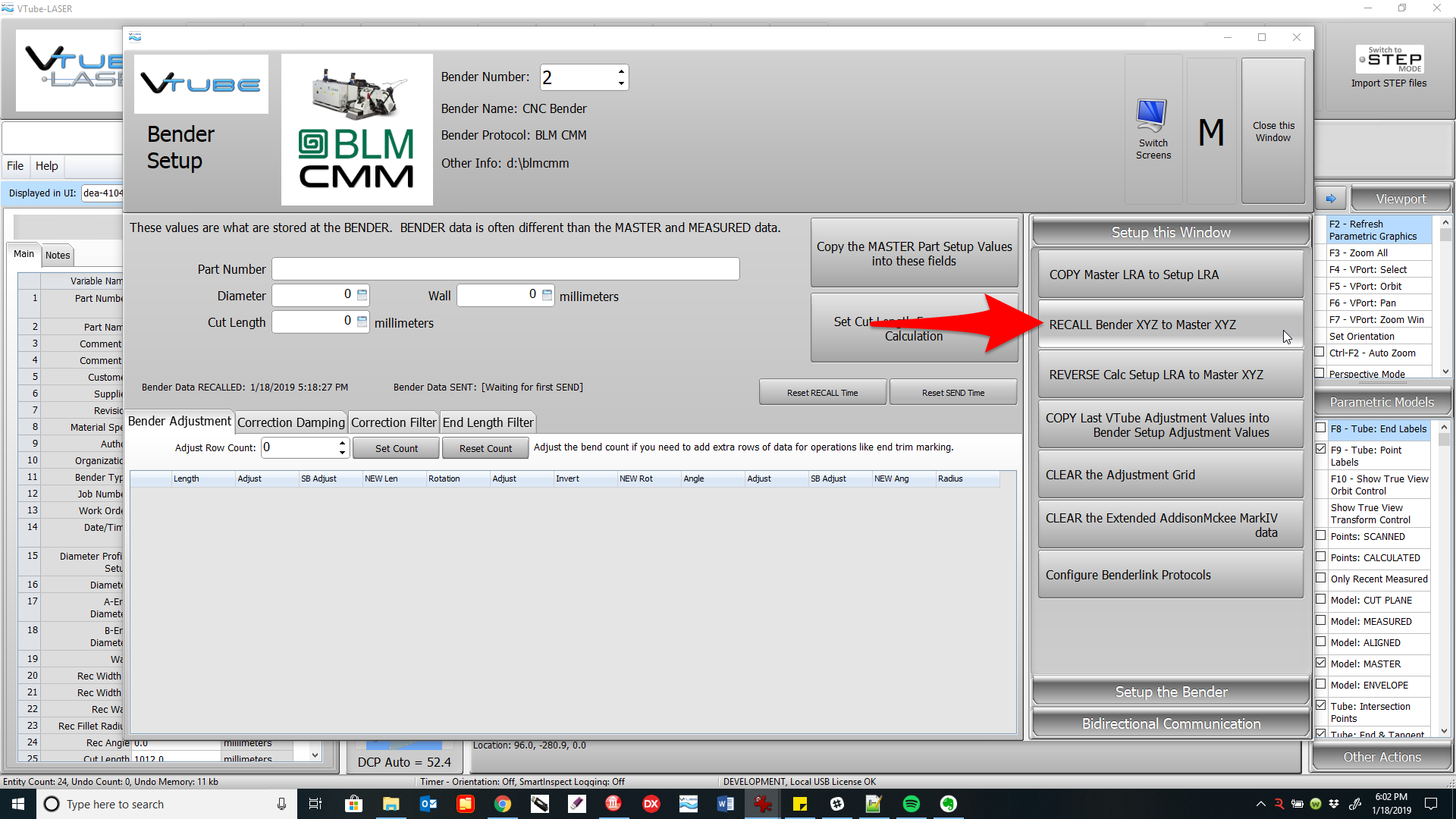Open calculator icon in Diameter field
This screenshot has width=1456, height=819.
click(362, 295)
